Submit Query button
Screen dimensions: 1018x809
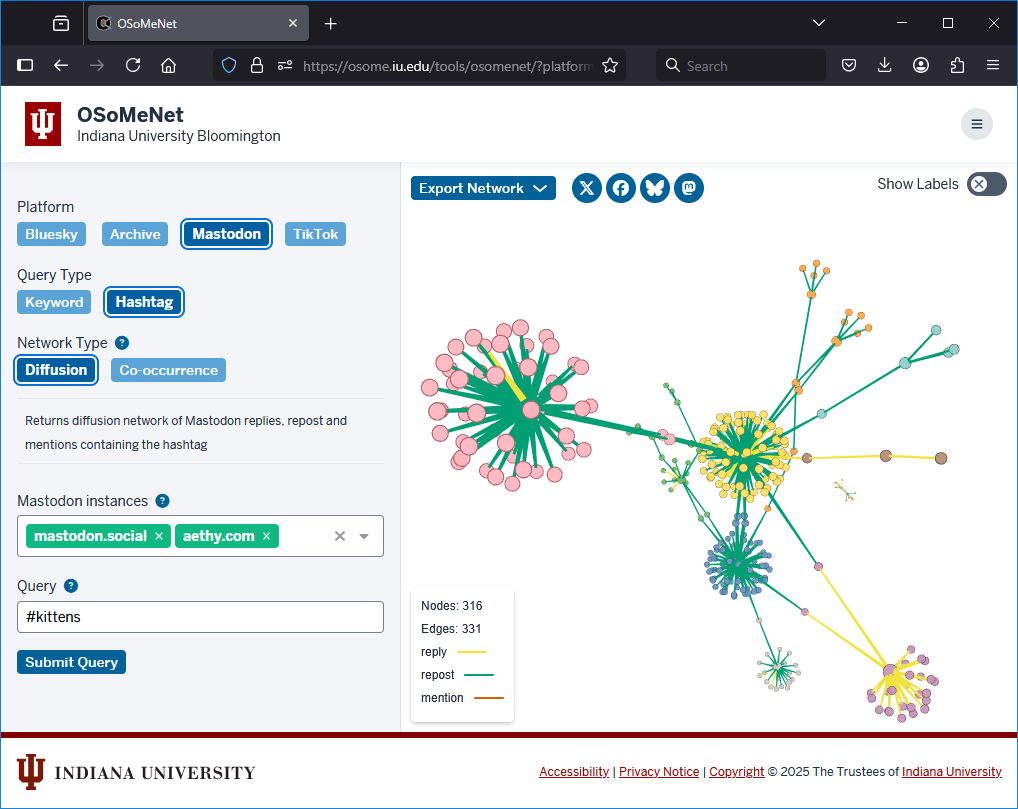click(71, 662)
